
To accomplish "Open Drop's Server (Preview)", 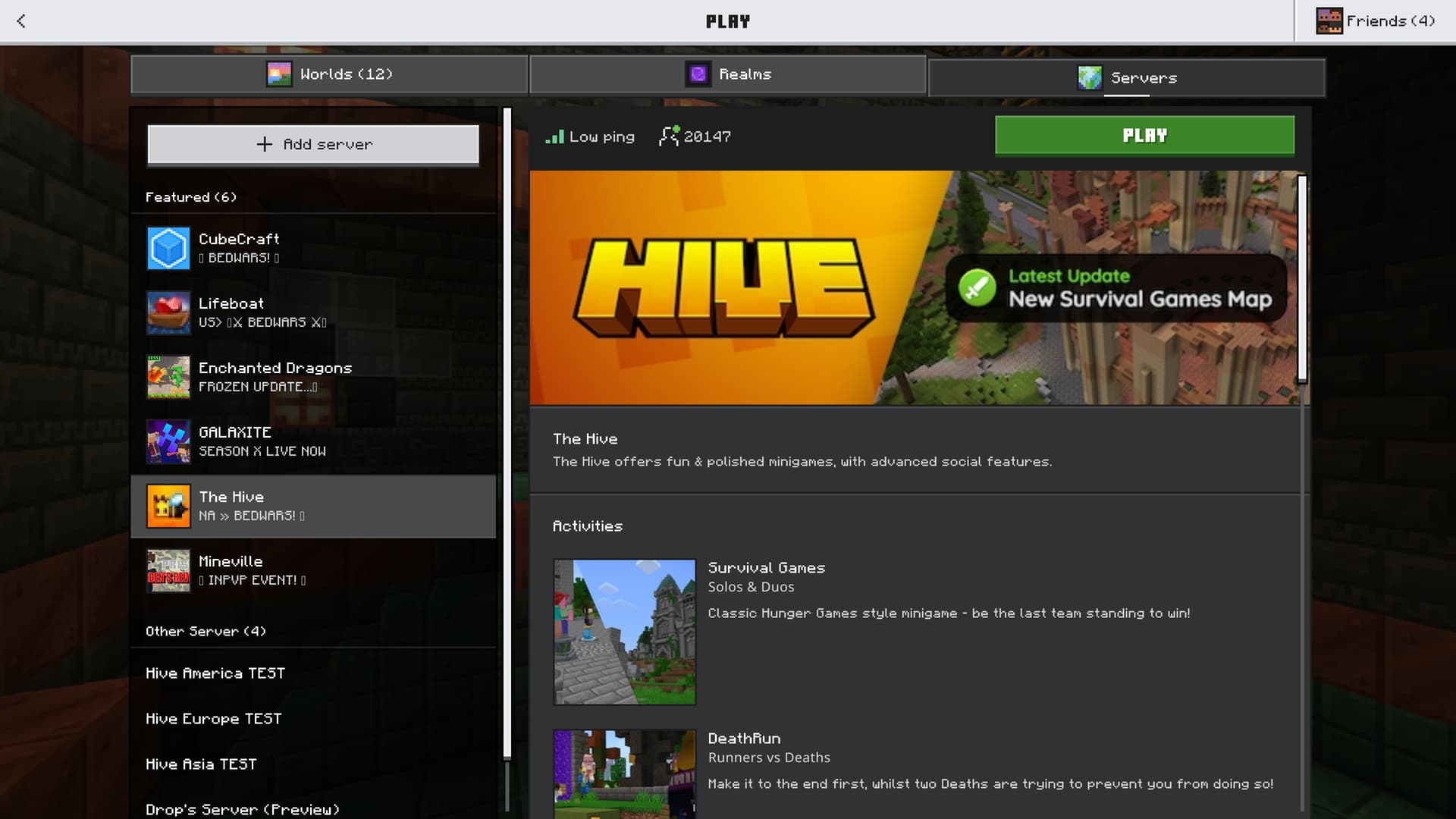I will pyautogui.click(x=313, y=805).
